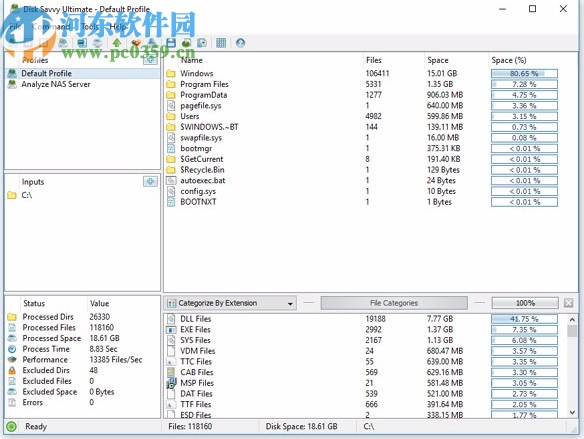Screen dimensions: 584x439
Task: Click the categories scrollbar up arrow
Action: coord(572,319)
